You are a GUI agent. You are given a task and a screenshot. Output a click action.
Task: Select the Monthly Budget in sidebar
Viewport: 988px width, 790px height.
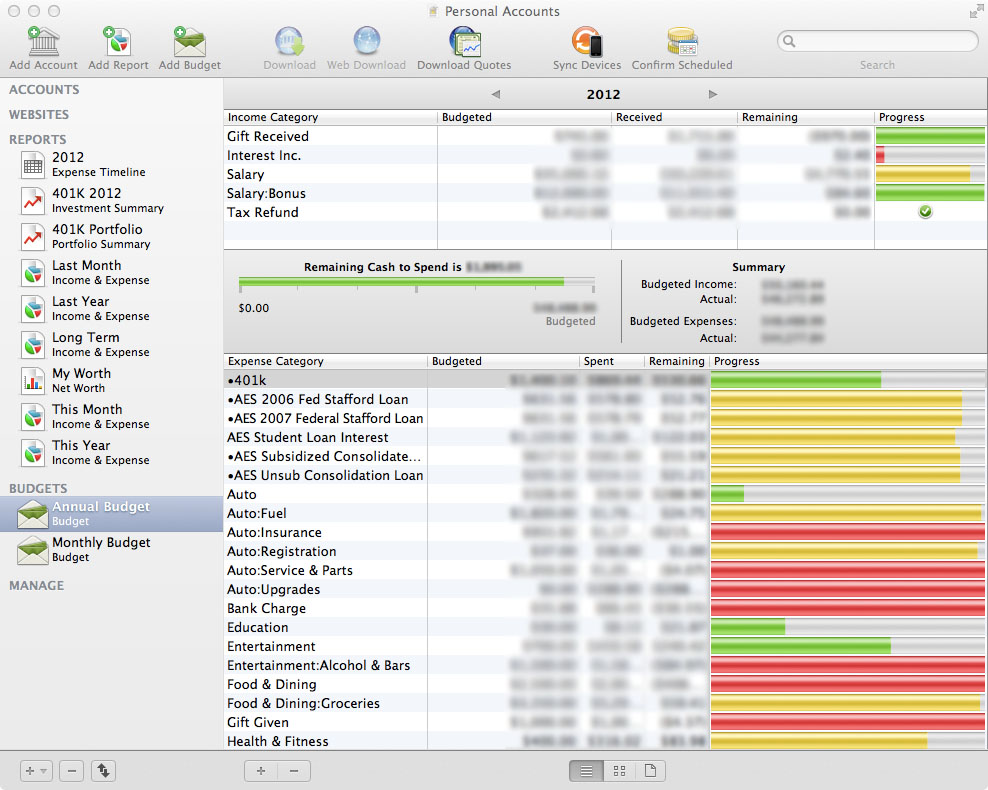coord(100,549)
